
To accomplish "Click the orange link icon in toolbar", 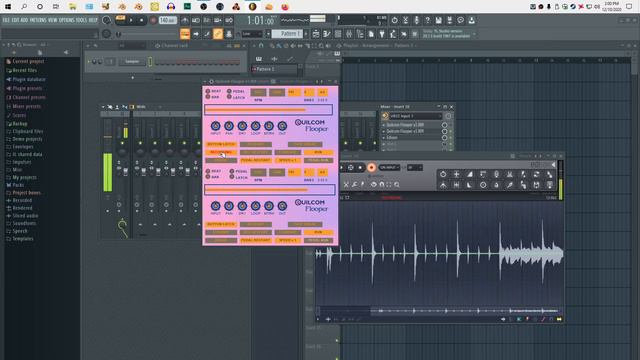I will [218, 34].
